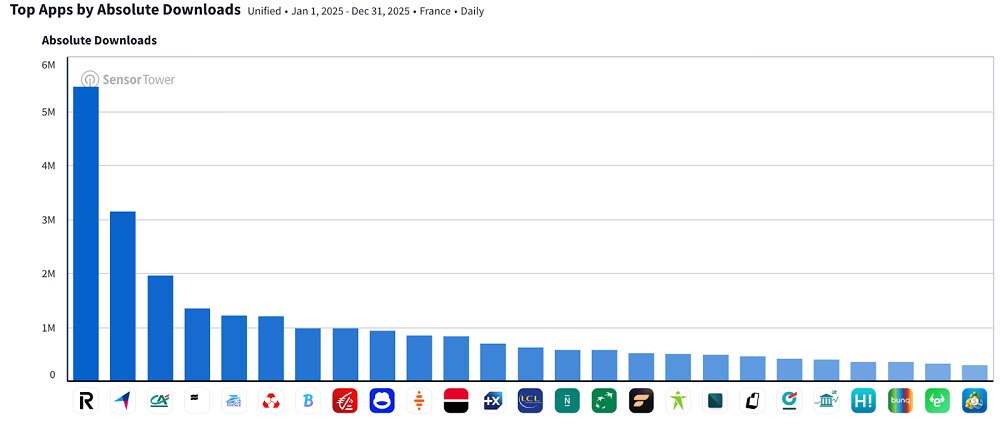Screen dimensions: 1000x425
Task: Click the green BNP Paribas stars icon
Action: tap(604, 401)
